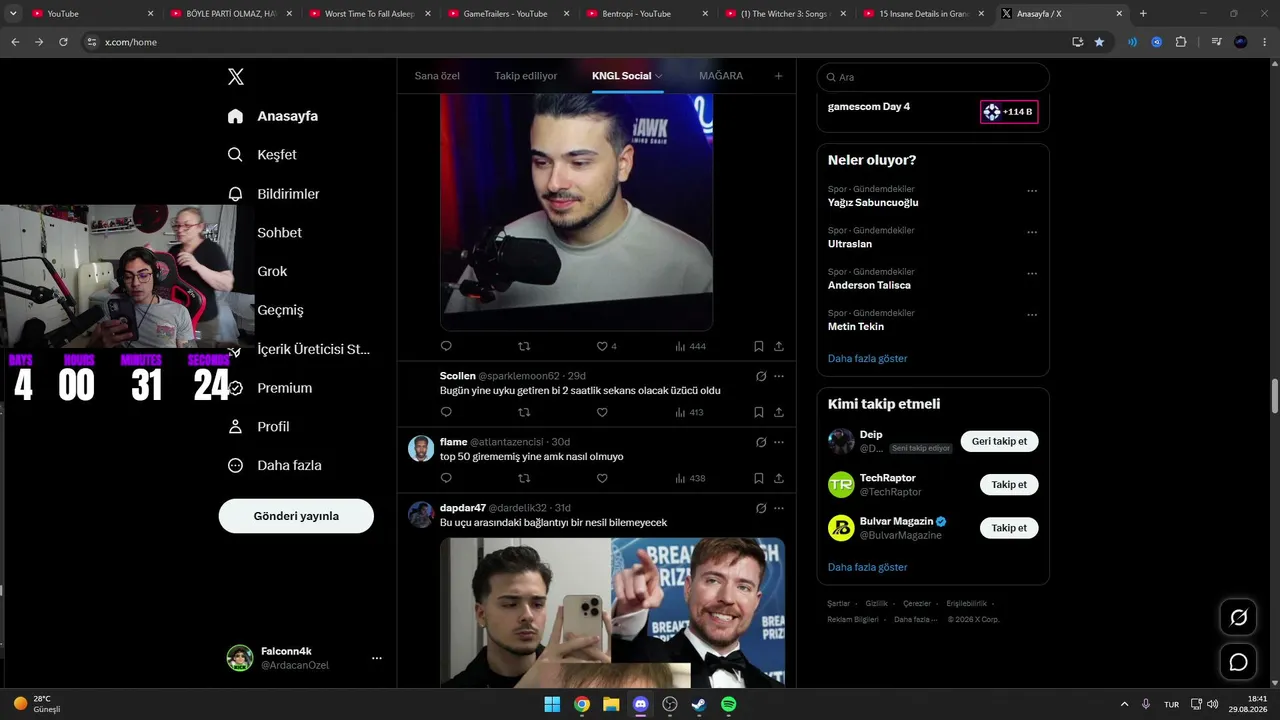Viewport: 1280px width, 720px height.
Task: Click the +114 B button for gamescom
Action: click(1009, 112)
